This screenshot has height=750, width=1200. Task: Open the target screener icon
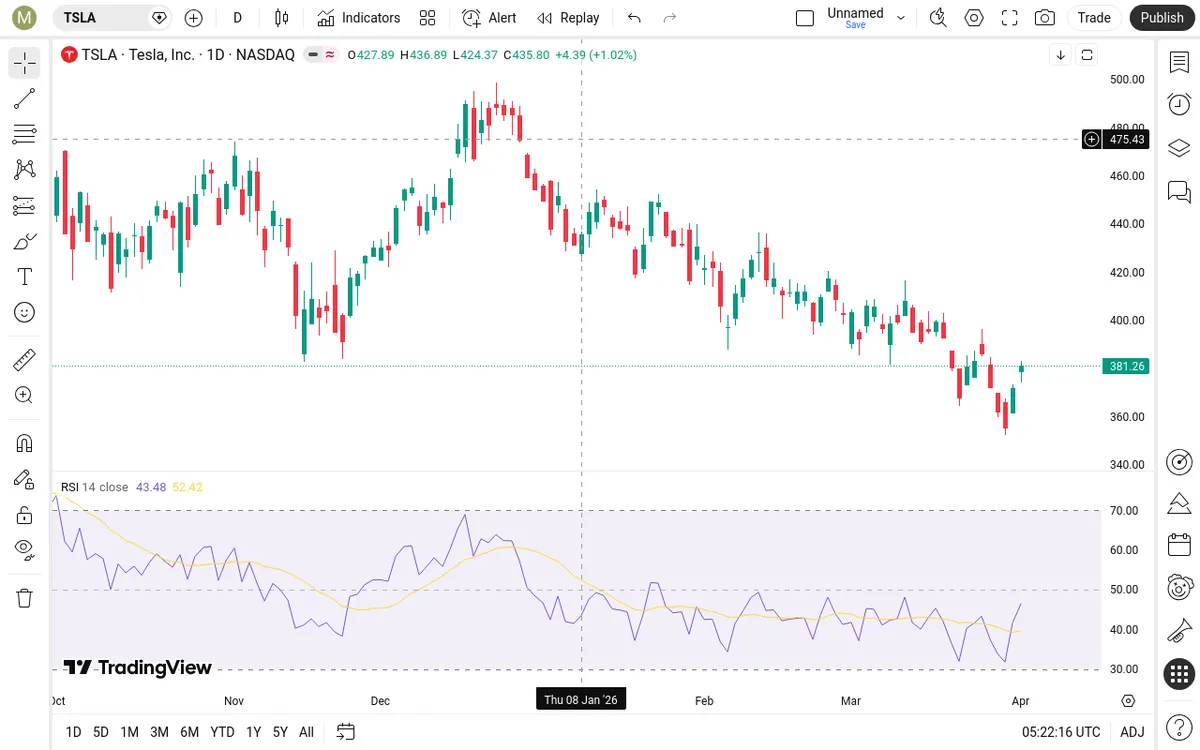click(1179, 462)
